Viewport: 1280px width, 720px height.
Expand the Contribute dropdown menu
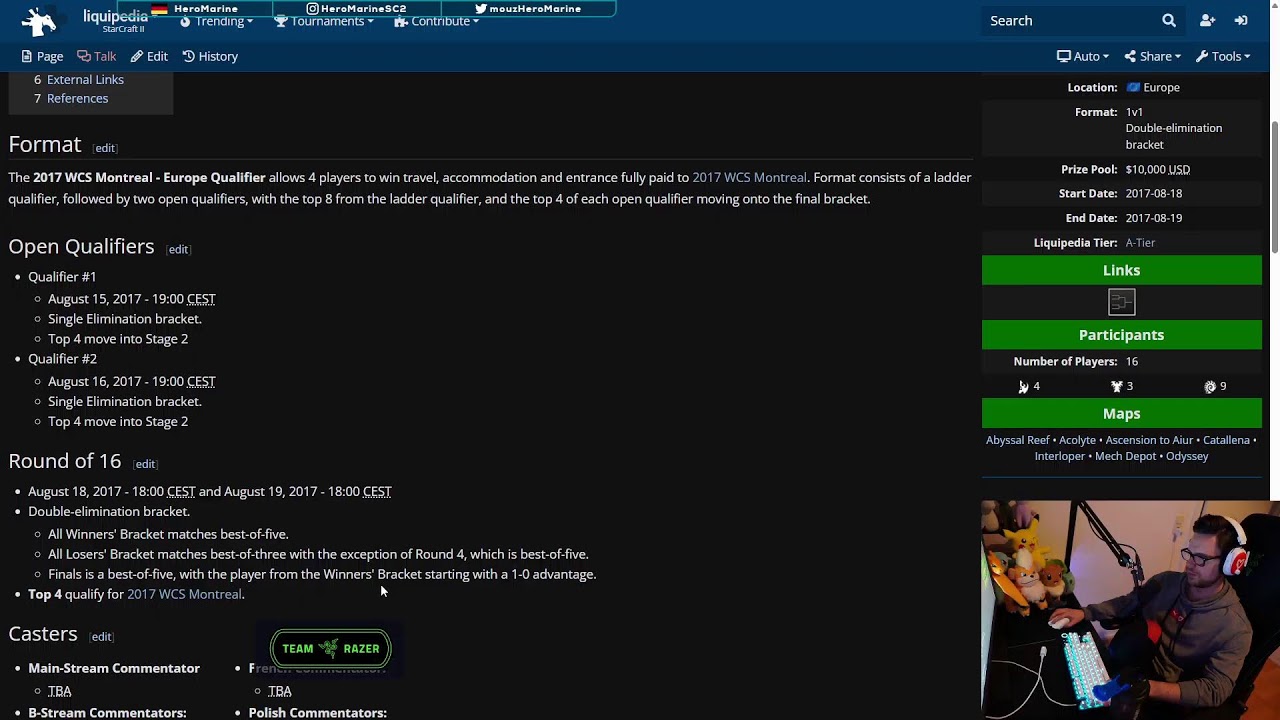click(436, 22)
